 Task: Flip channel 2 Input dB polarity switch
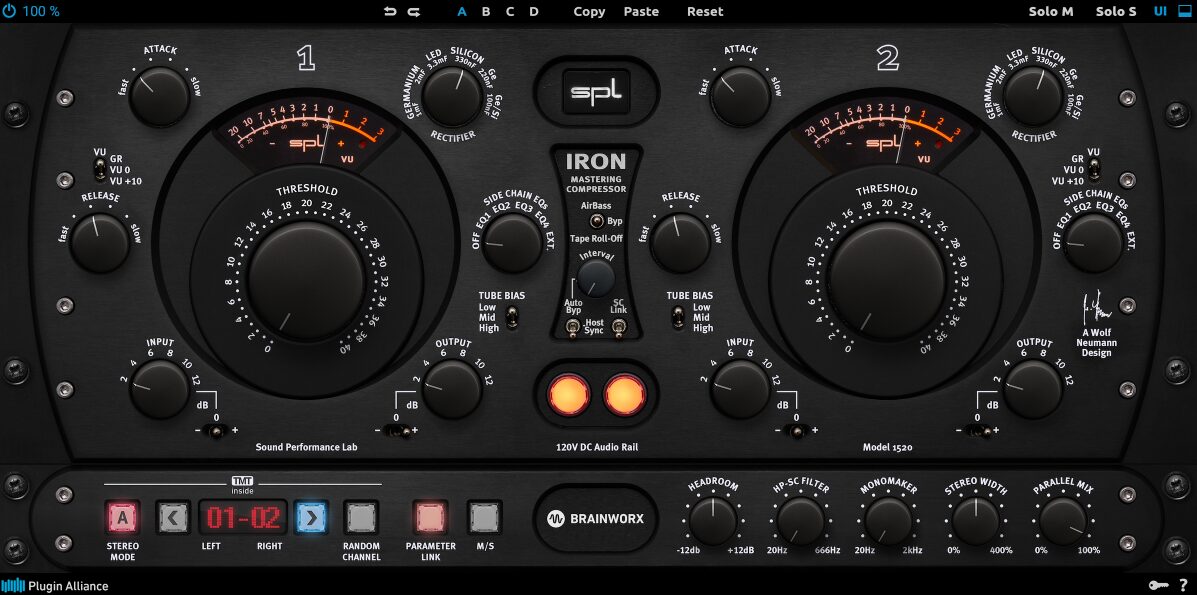[x=797, y=432]
